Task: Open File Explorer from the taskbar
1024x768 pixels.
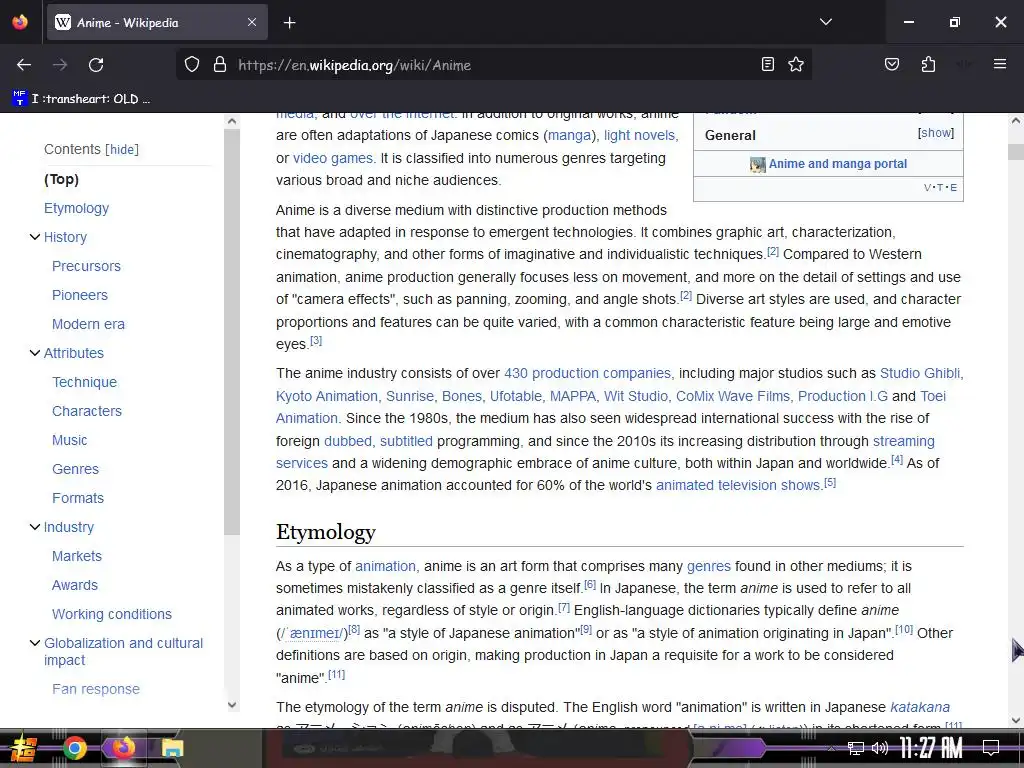Action: coord(172,748)
